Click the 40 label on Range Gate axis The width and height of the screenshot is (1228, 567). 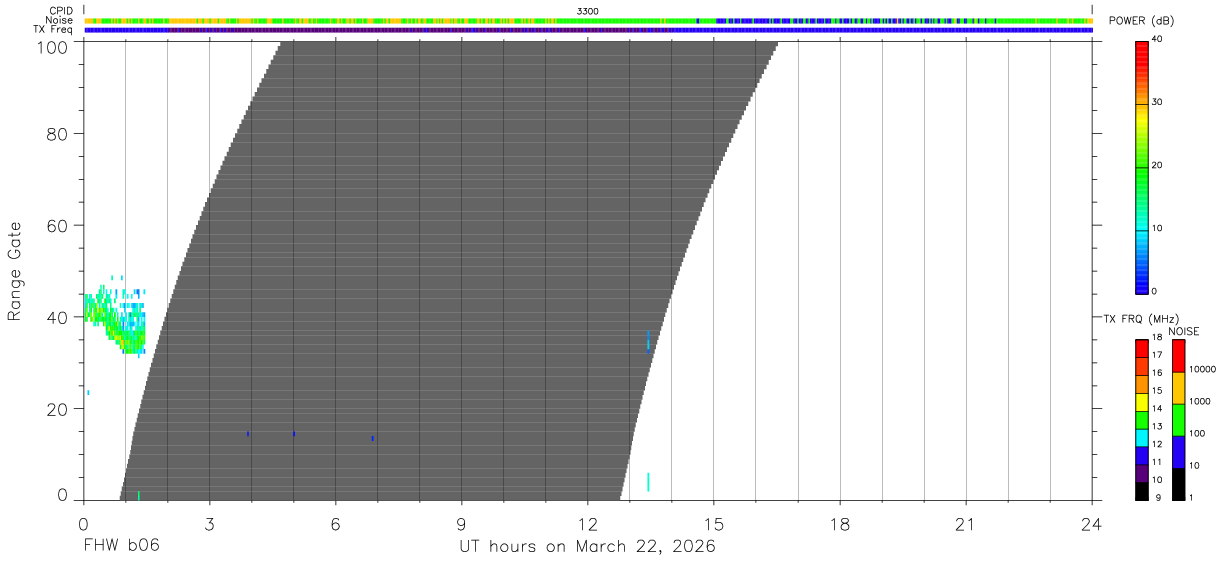[x=58, y=317]
